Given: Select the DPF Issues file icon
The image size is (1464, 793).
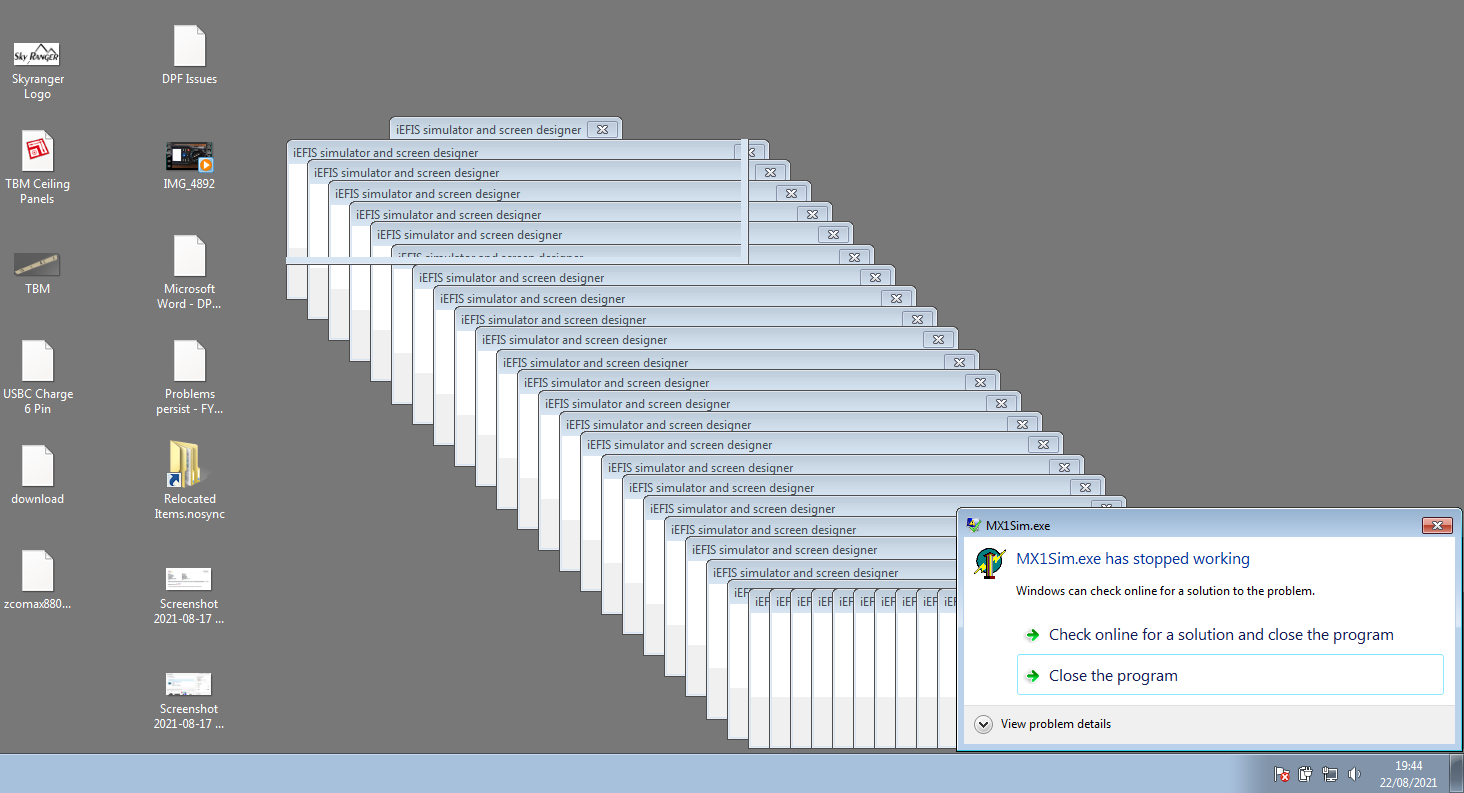Looking at the screenshot, I should [189, 55].
